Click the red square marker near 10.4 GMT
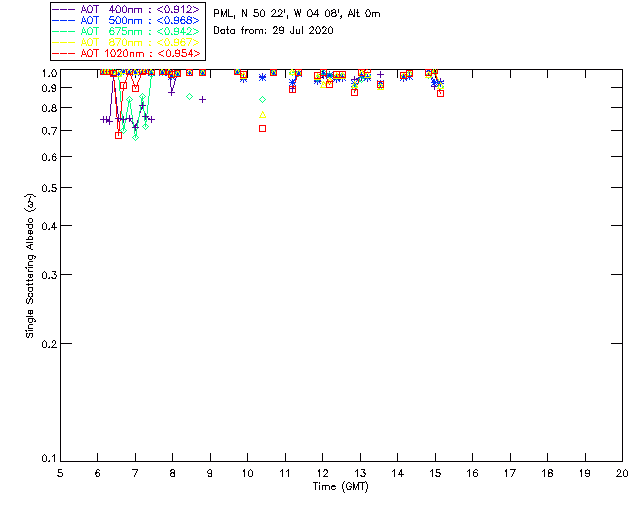Screen dimensions: 640x512 pyautogui.click(x=262, y=129)
